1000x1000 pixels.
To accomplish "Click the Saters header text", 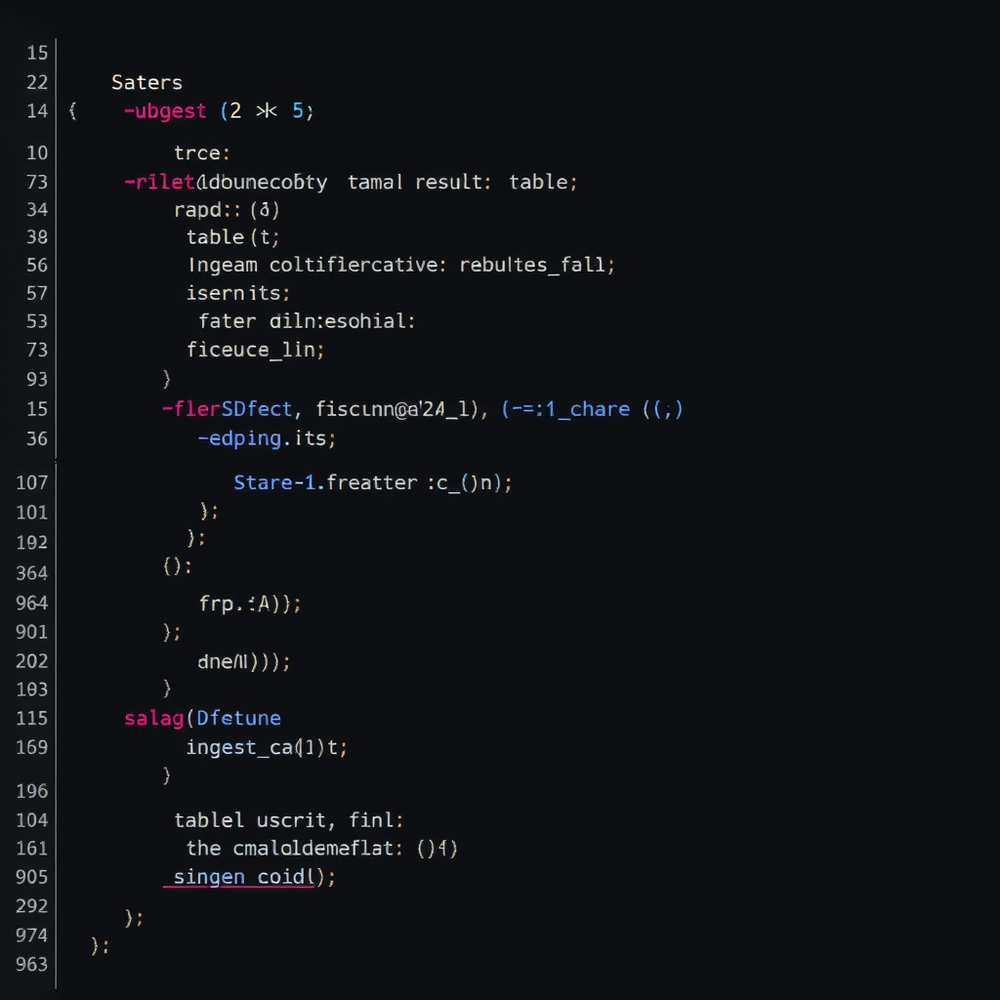I will [147, 82].
